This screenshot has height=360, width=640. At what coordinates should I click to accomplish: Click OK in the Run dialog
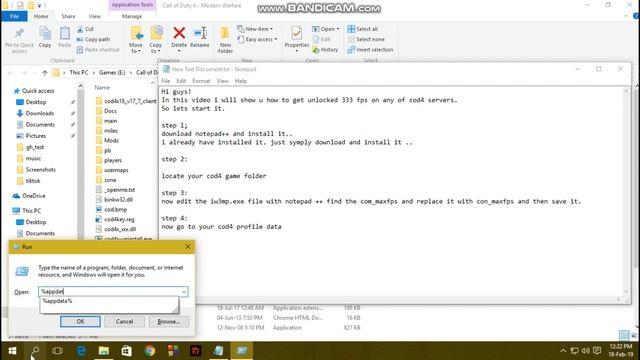80,322
